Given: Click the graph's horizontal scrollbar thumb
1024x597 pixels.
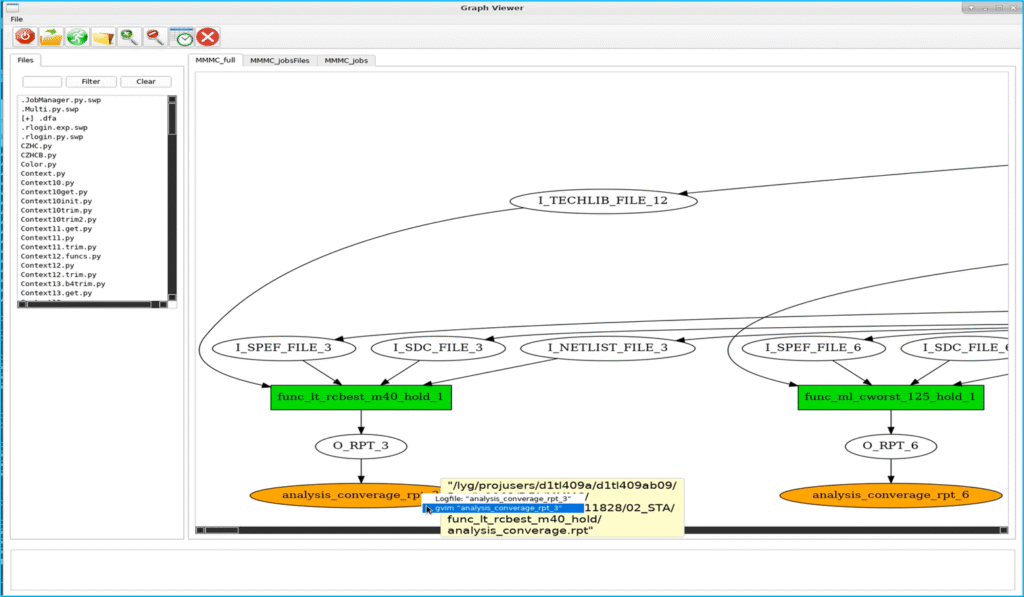Looking at the screenshot, I should 221,530.
